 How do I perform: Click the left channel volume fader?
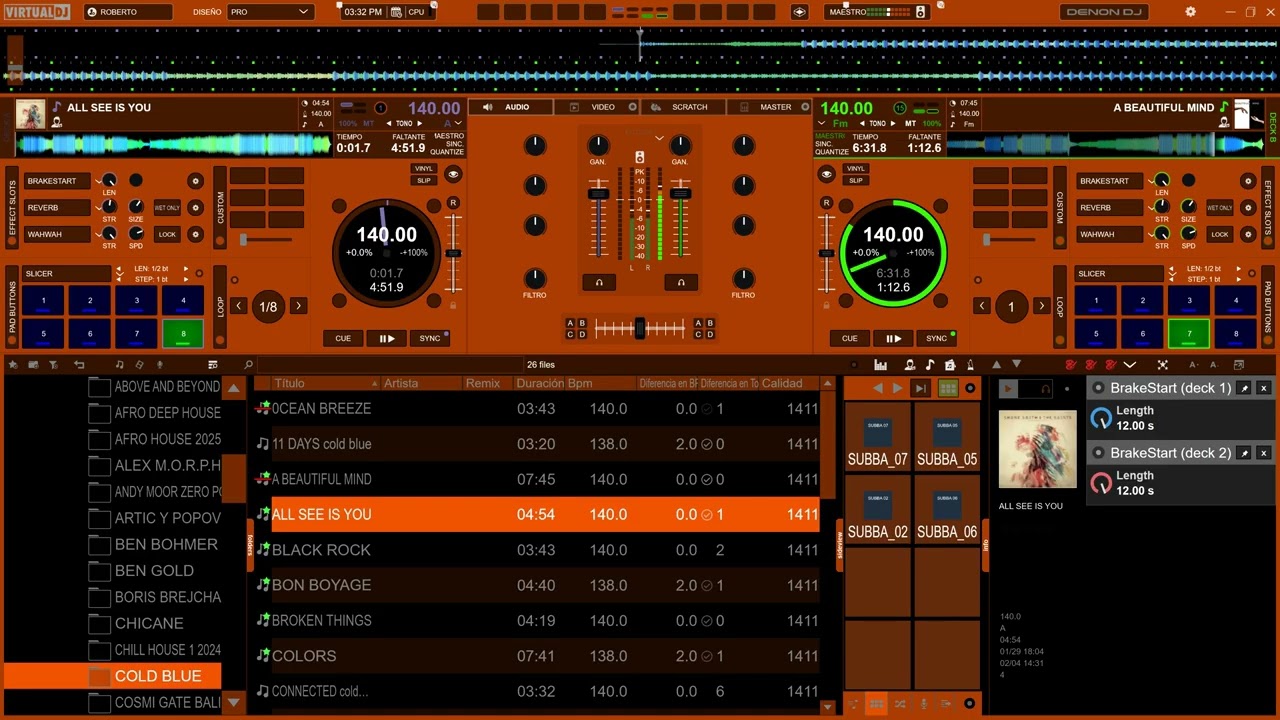598,193
